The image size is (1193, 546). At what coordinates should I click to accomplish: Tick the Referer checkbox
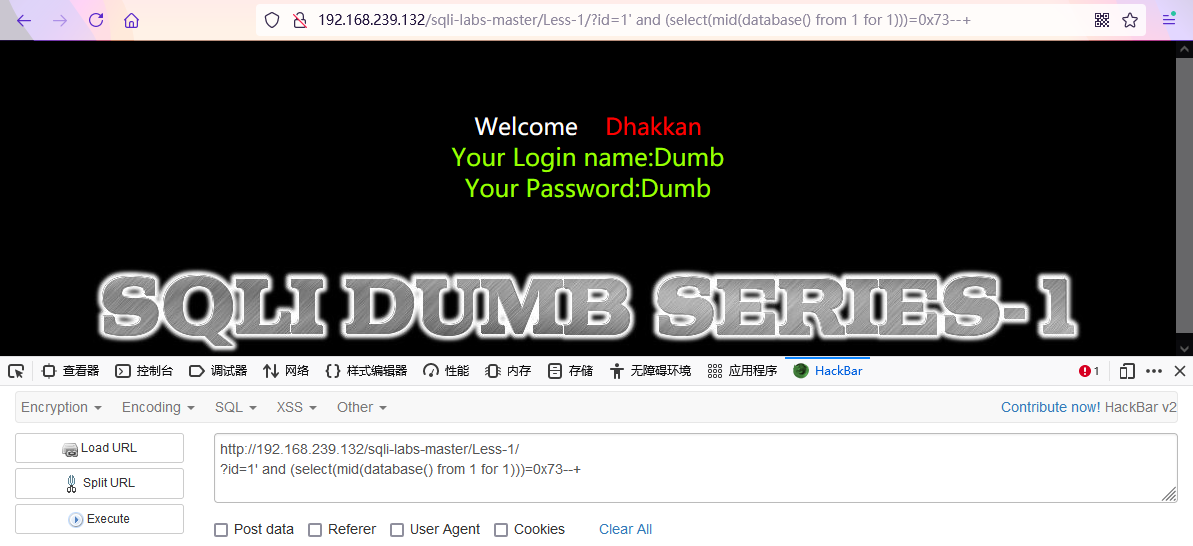click(x=315, y=530)
